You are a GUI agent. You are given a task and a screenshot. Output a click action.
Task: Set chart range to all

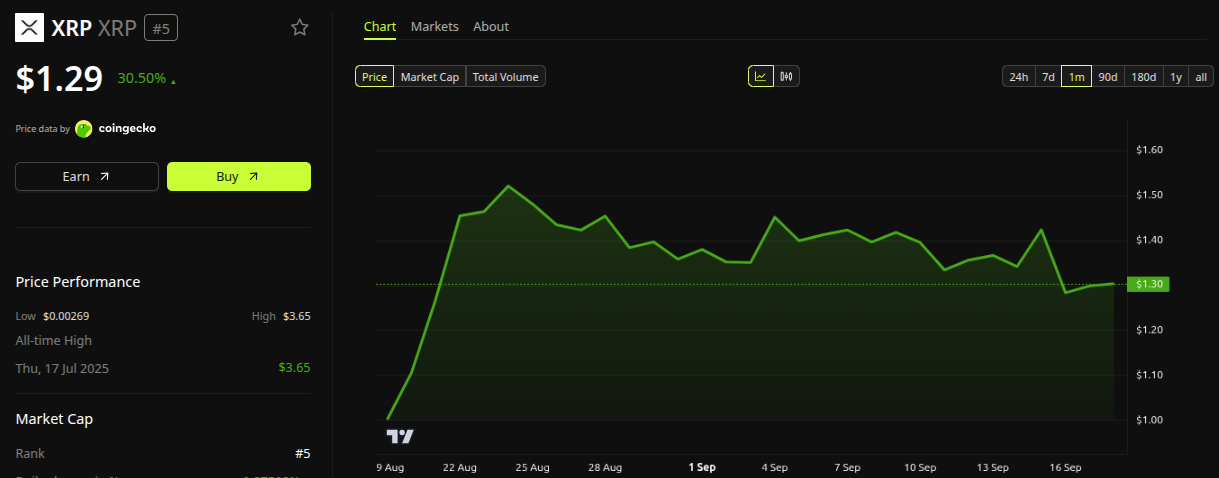(1201, 77)
